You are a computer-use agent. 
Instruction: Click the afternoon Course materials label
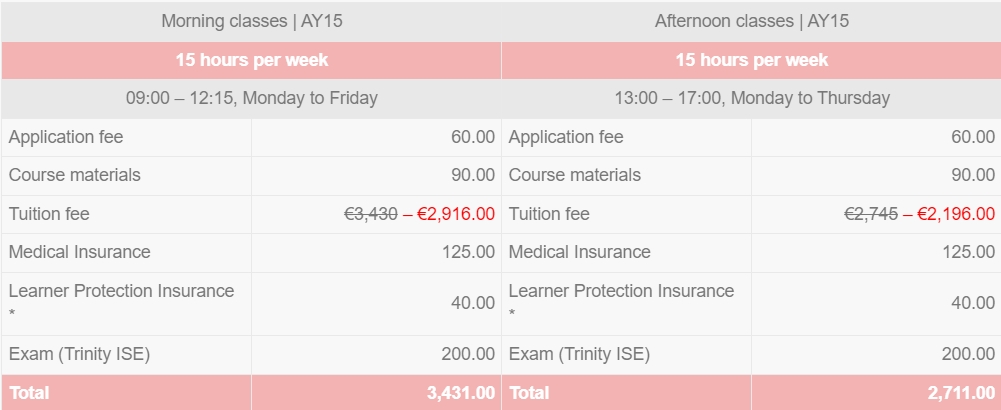pyautogui.click(x=574, y=175)
